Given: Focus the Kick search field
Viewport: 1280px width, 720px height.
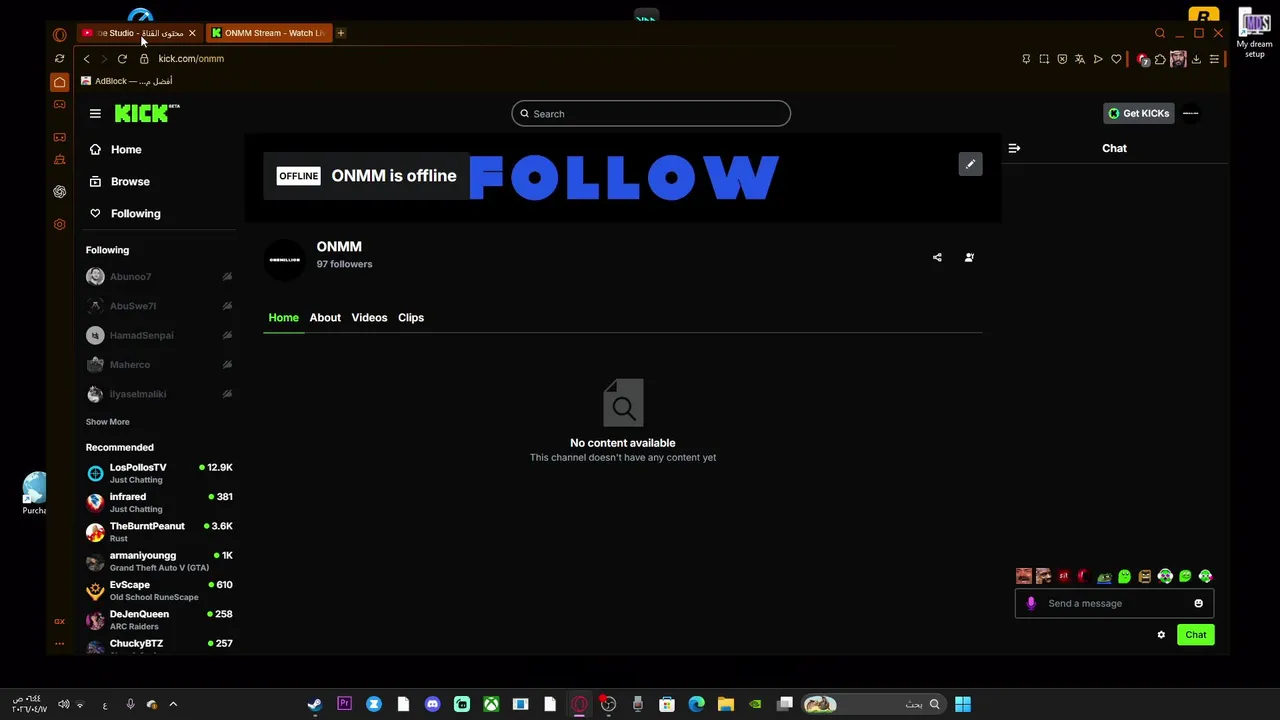Looking at the screenshot, I should click(x=651, y=114).
